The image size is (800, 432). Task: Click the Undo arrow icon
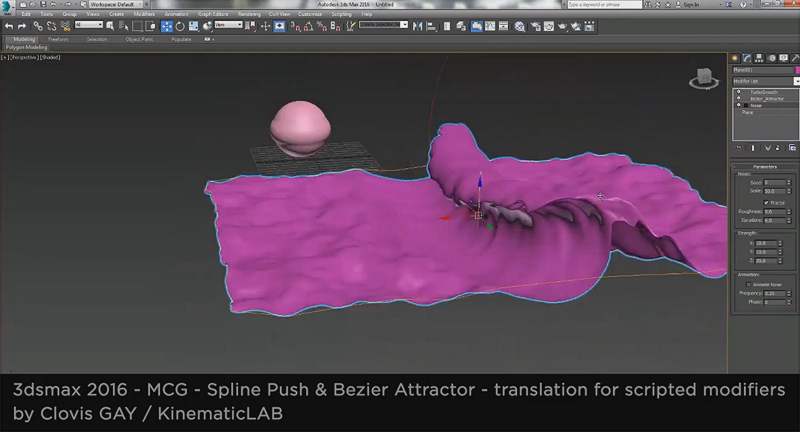[x=9, y=27]
